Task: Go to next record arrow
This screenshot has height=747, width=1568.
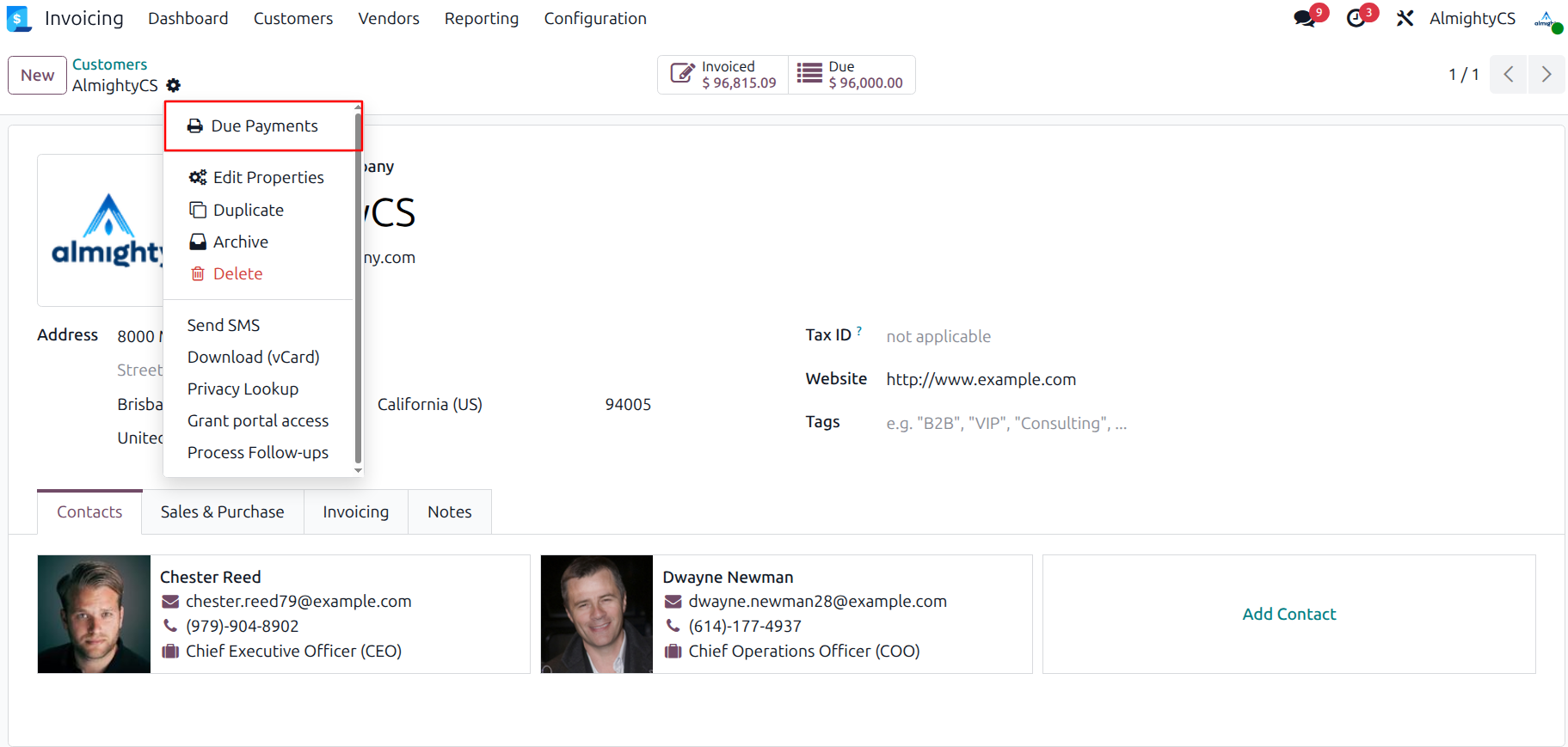Action: tap(1546, 75)
